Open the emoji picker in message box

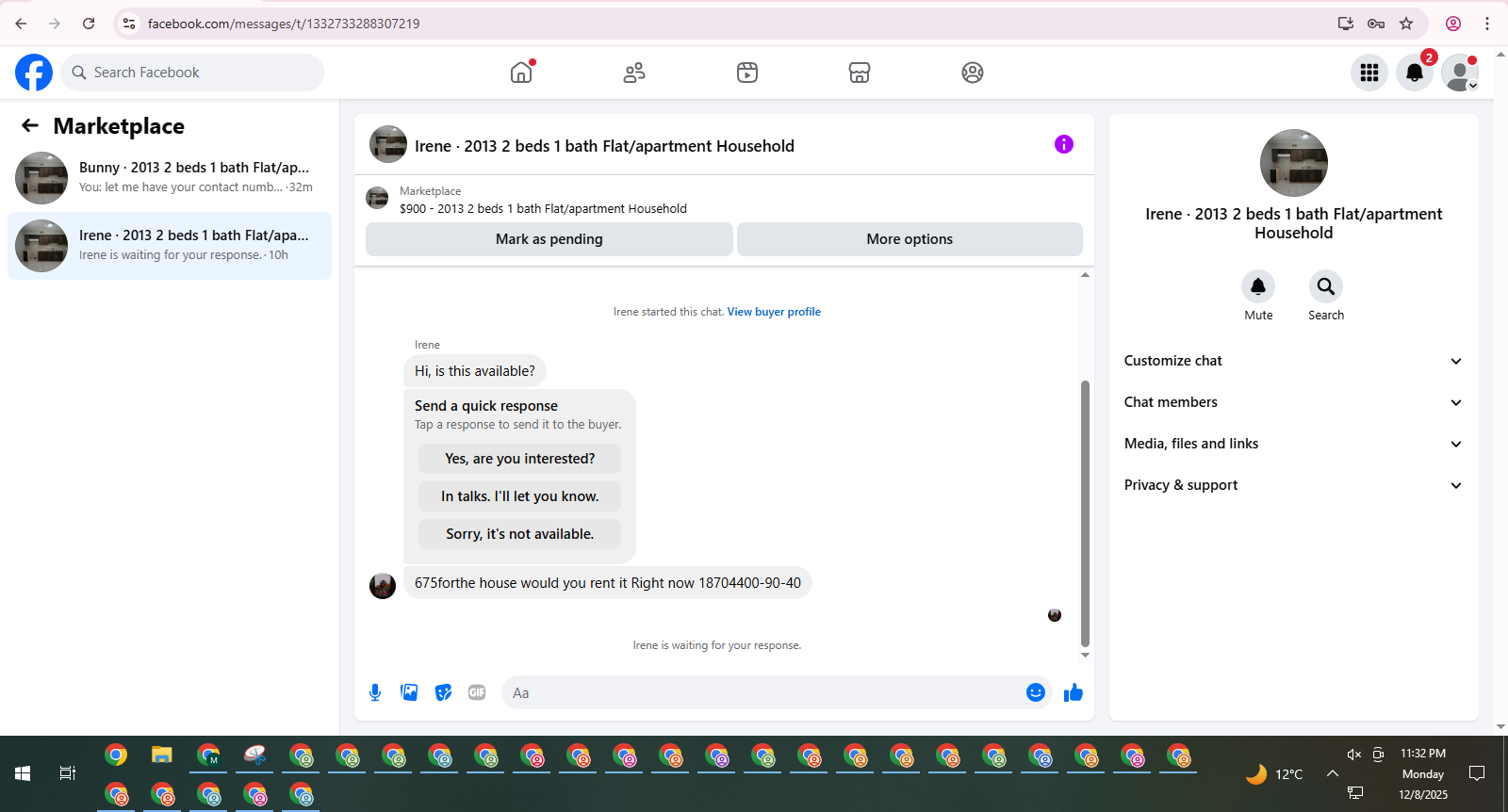pyautogui.click(x=1036, y=692)
